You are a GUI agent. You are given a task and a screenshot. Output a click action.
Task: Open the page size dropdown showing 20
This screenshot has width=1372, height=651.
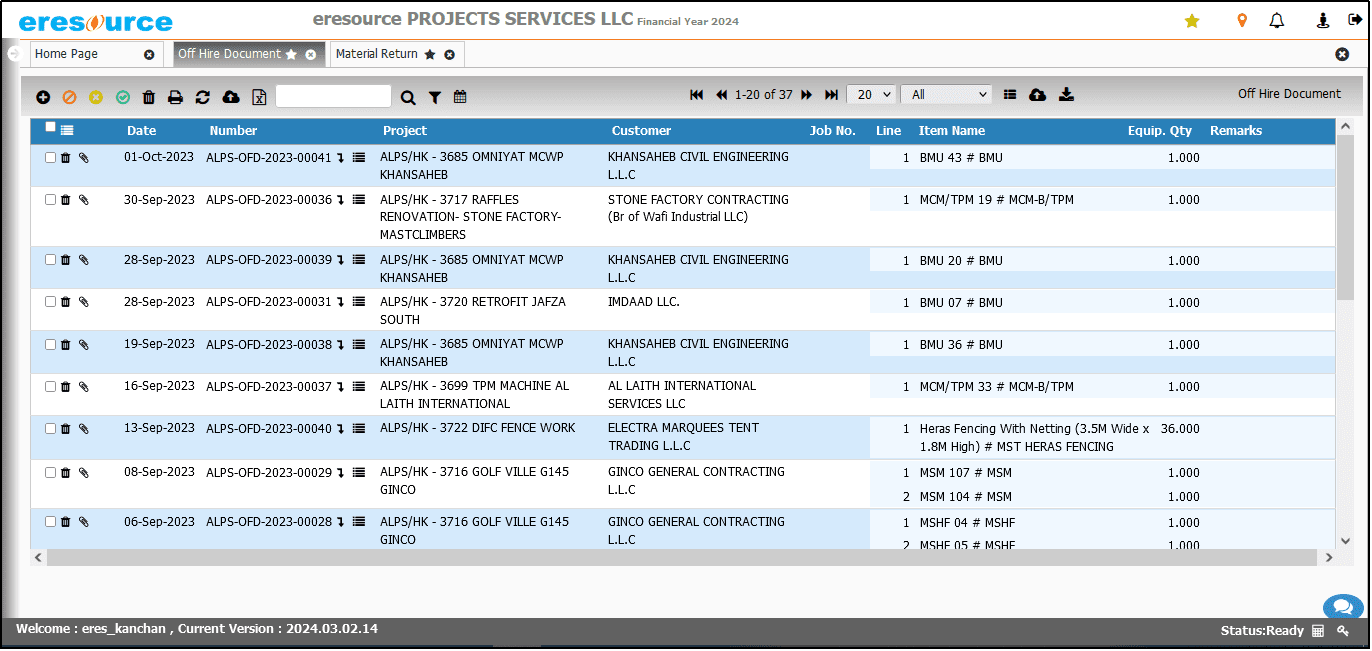point(871,95)
